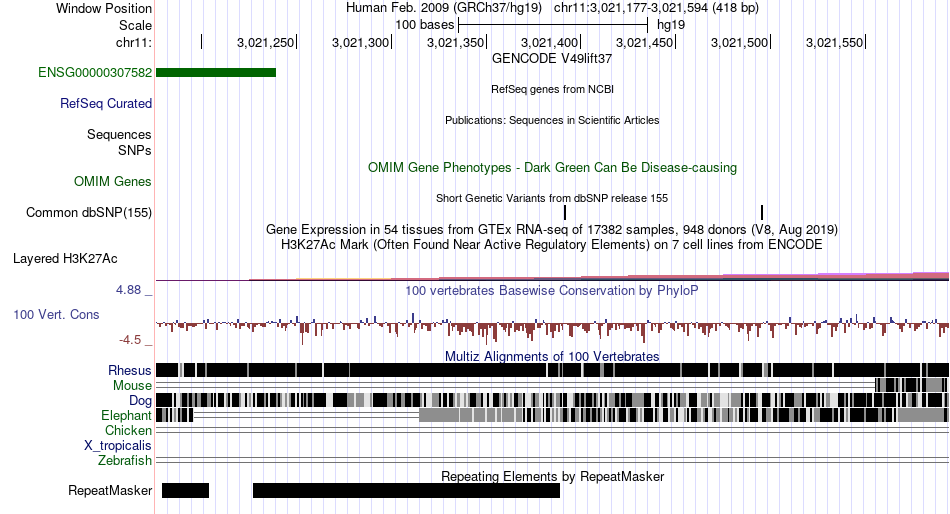Click the Rhesus alignment black bar
The image size is (950, 514).
(x=552, y=370)
